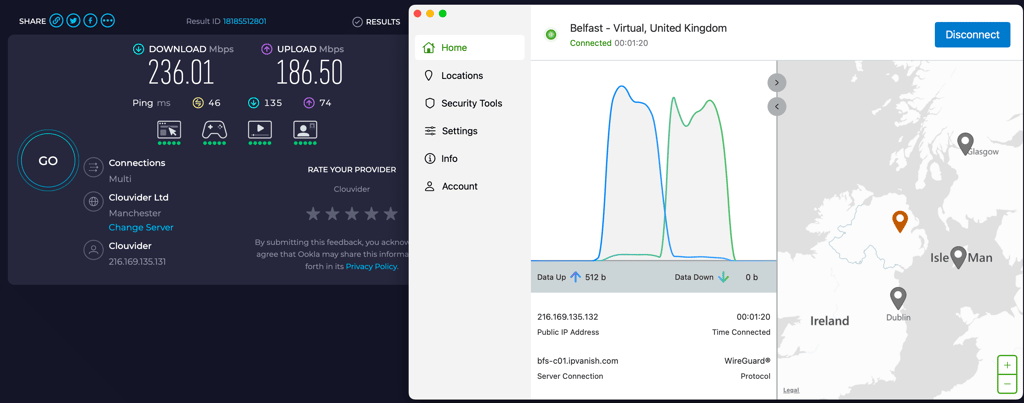This screenshot has width=1024, height=403.
Task: Share Speedtest result on Facebook
Action: (x=91, y=21)
